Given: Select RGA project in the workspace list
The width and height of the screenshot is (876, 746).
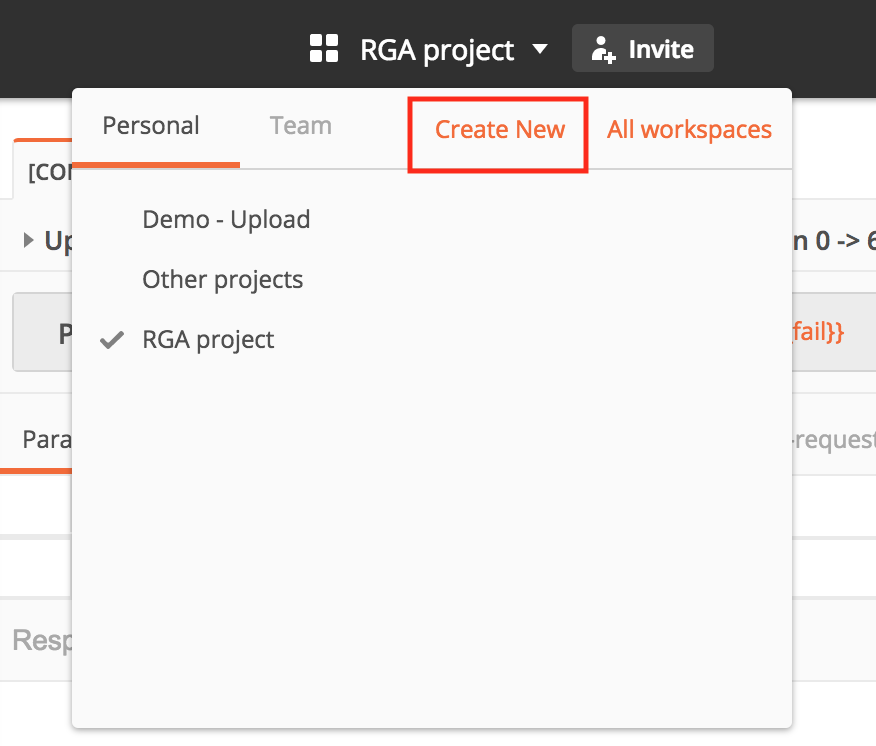Looking at the screenshot, I should point(208,340).
